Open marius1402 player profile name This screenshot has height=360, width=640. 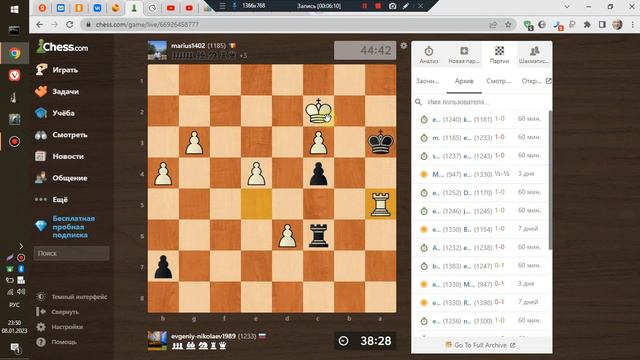tap(188, 46)
